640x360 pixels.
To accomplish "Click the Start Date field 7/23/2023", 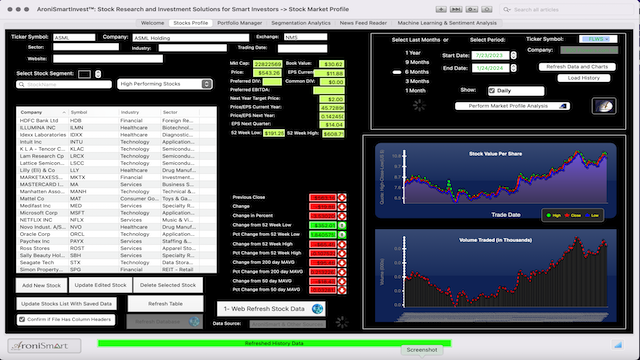I will click(490, 55).
